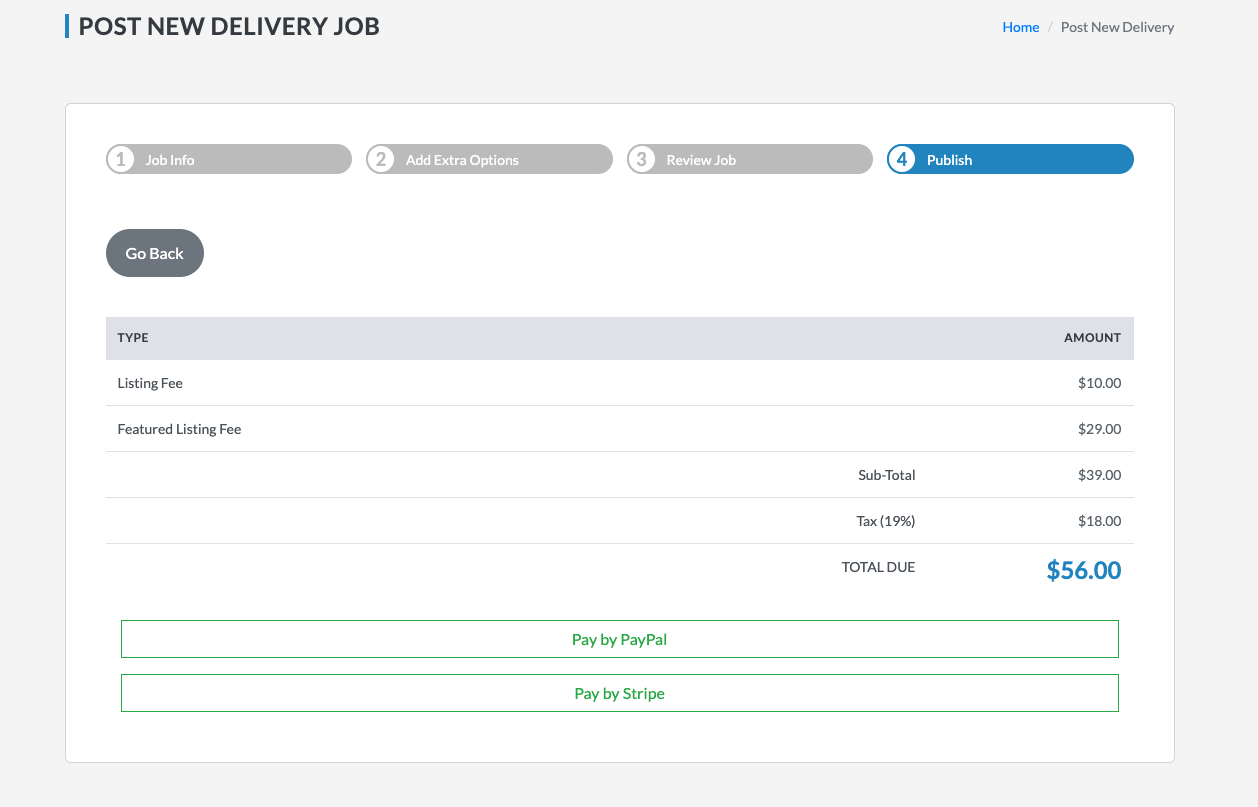Choose Pay by PayPal

[619, 639]
